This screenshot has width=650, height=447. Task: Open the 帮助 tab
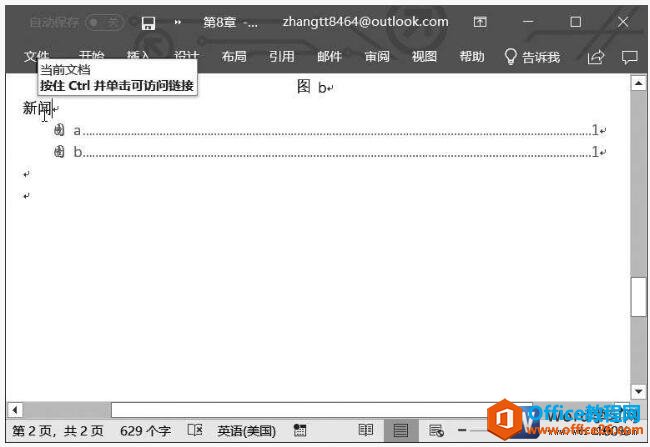(x=472, y=56)
